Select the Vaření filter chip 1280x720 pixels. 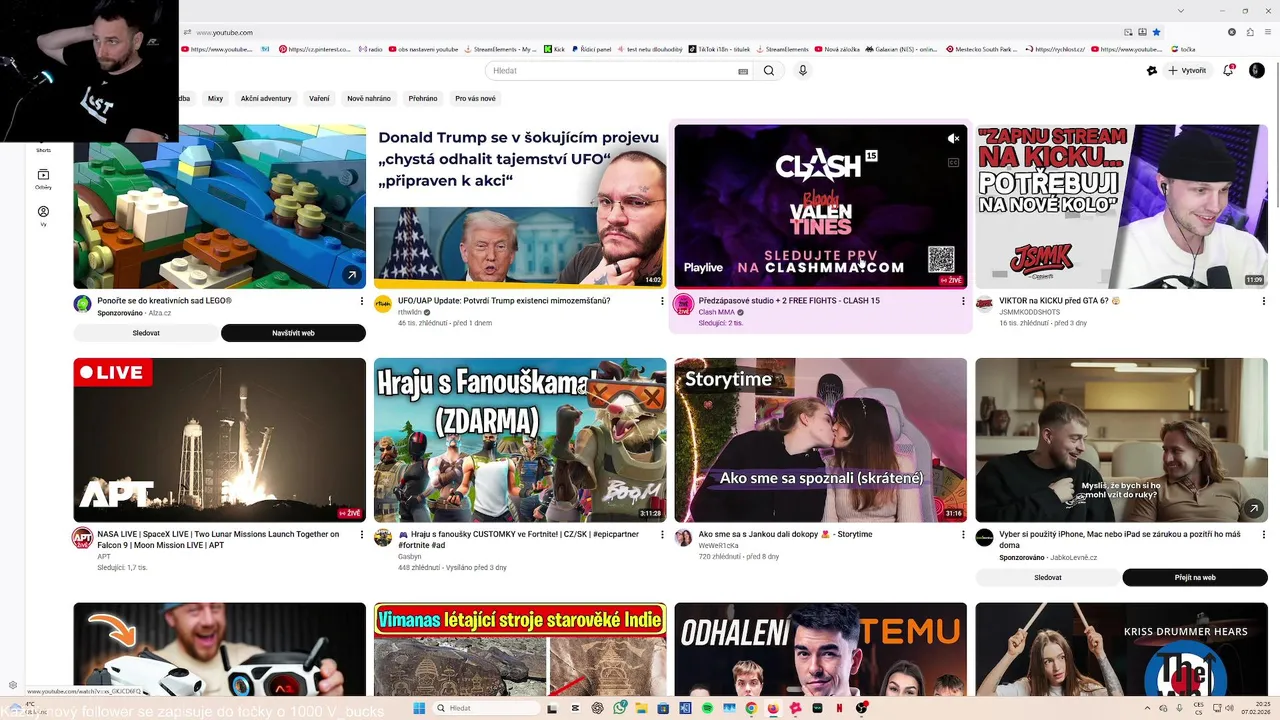tap(319, 99)
